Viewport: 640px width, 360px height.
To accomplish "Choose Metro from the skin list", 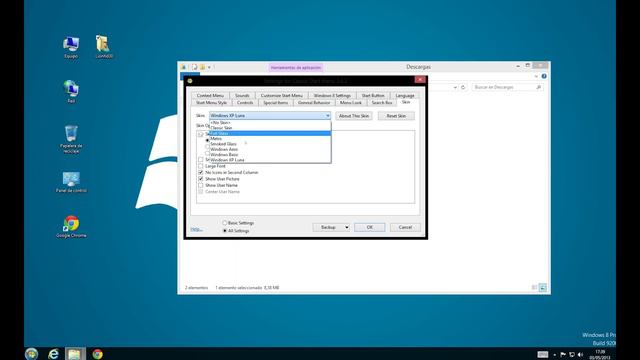I will click(270, 139).
